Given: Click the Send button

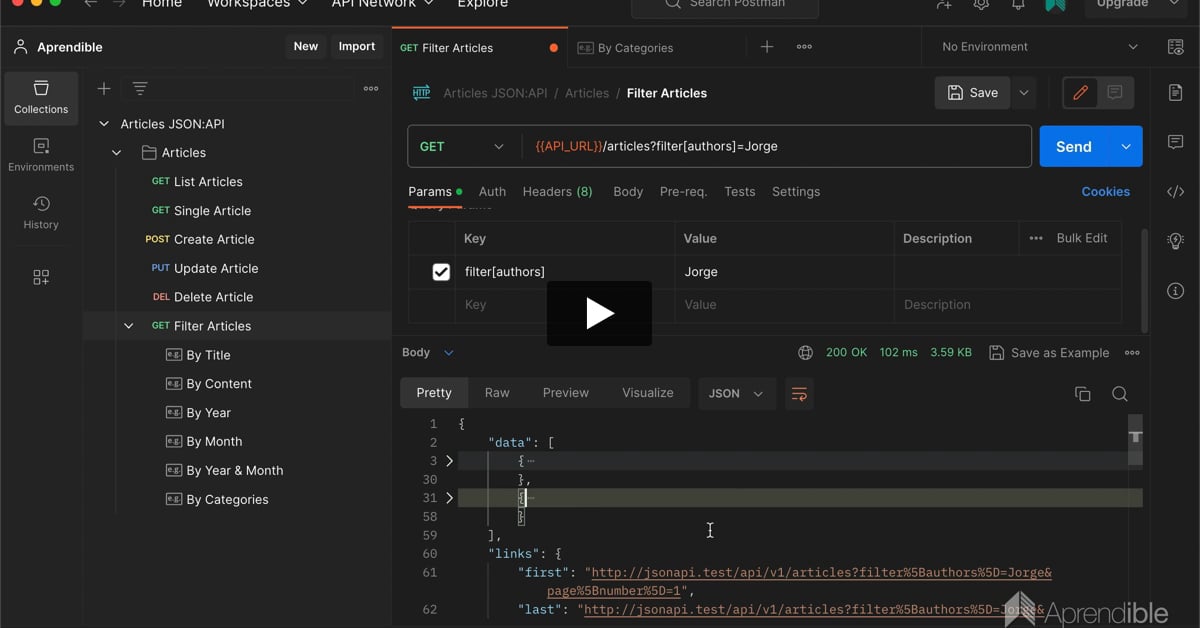Looking at the screenshot, I should click(1074, 146).
